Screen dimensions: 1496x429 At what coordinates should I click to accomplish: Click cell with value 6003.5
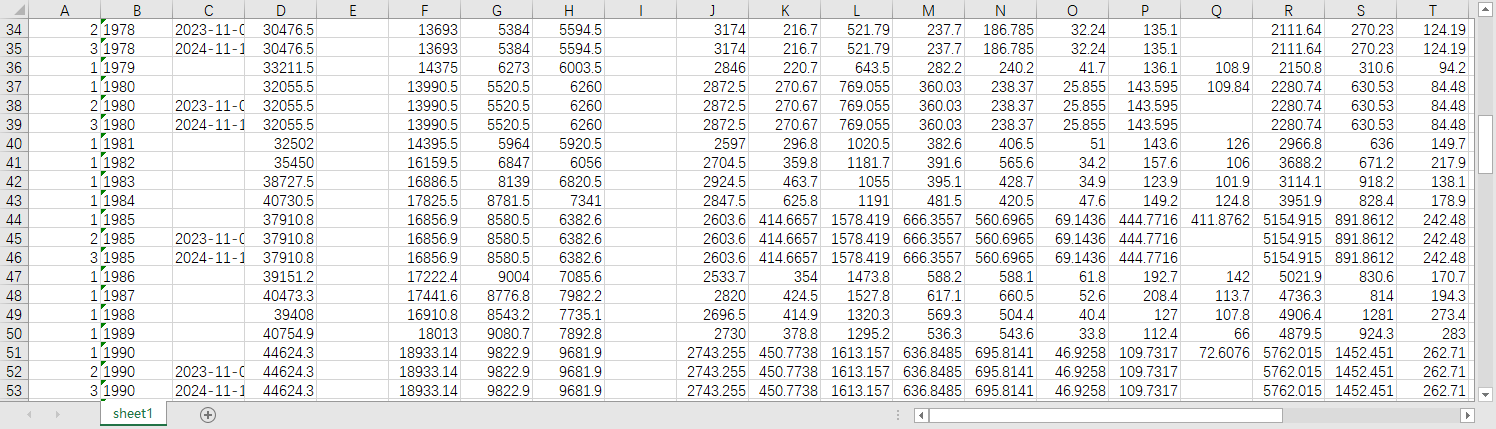[x=569, y=68]
